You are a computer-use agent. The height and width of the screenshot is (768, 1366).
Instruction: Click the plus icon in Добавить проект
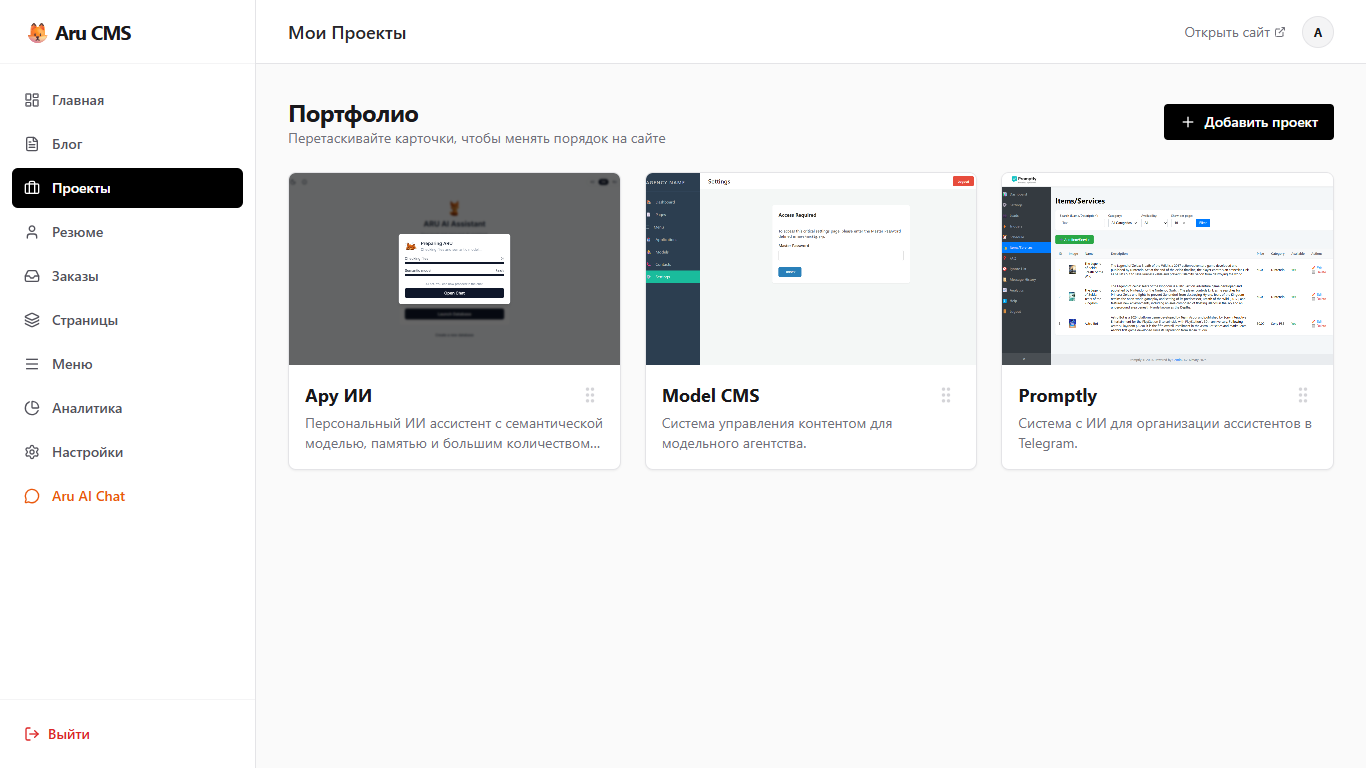[x=1188, y=122]
